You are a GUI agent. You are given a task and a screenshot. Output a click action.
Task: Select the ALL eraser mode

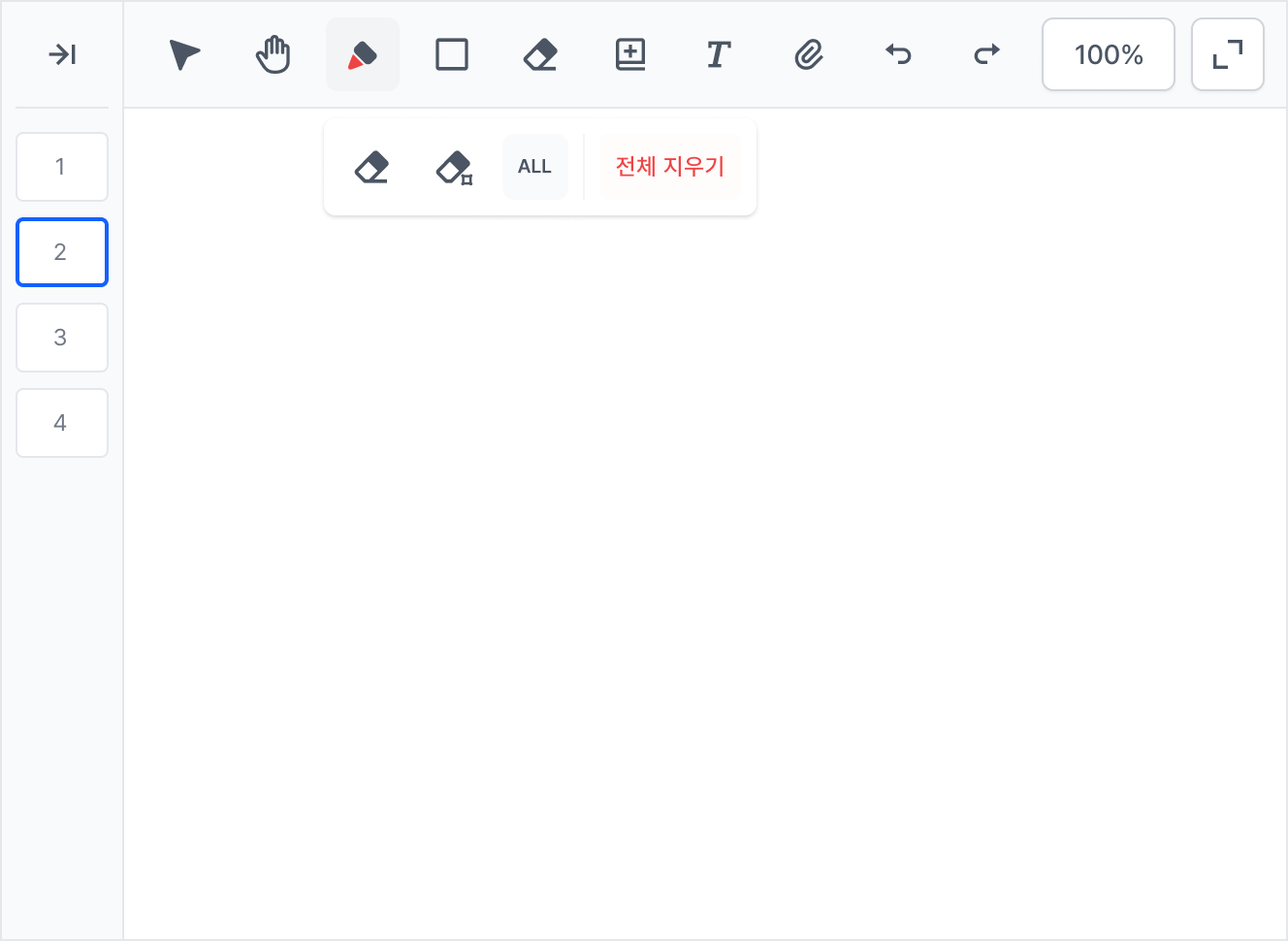click(x=535, y=167)
